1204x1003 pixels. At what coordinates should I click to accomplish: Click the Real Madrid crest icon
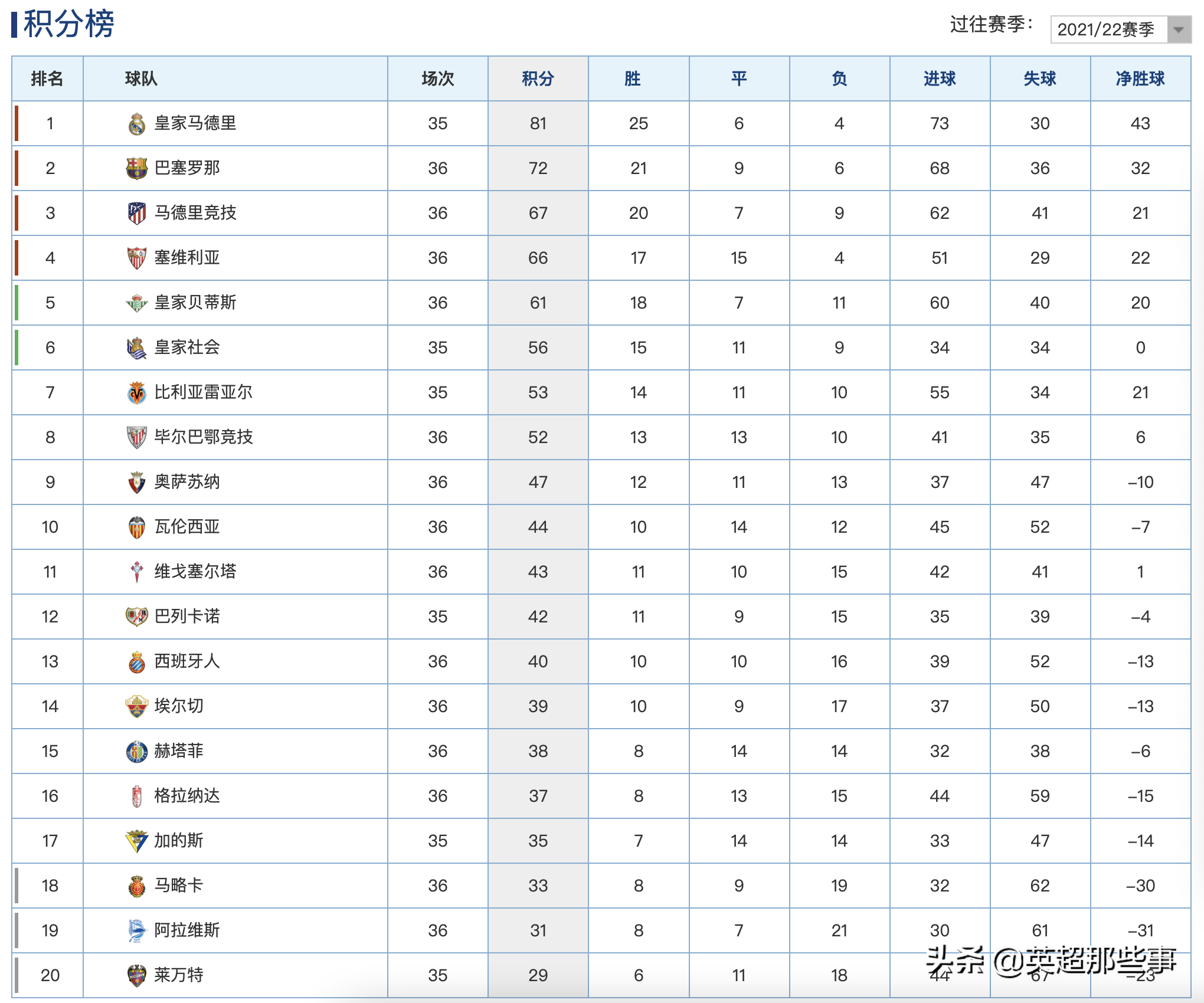click(137, 124)
